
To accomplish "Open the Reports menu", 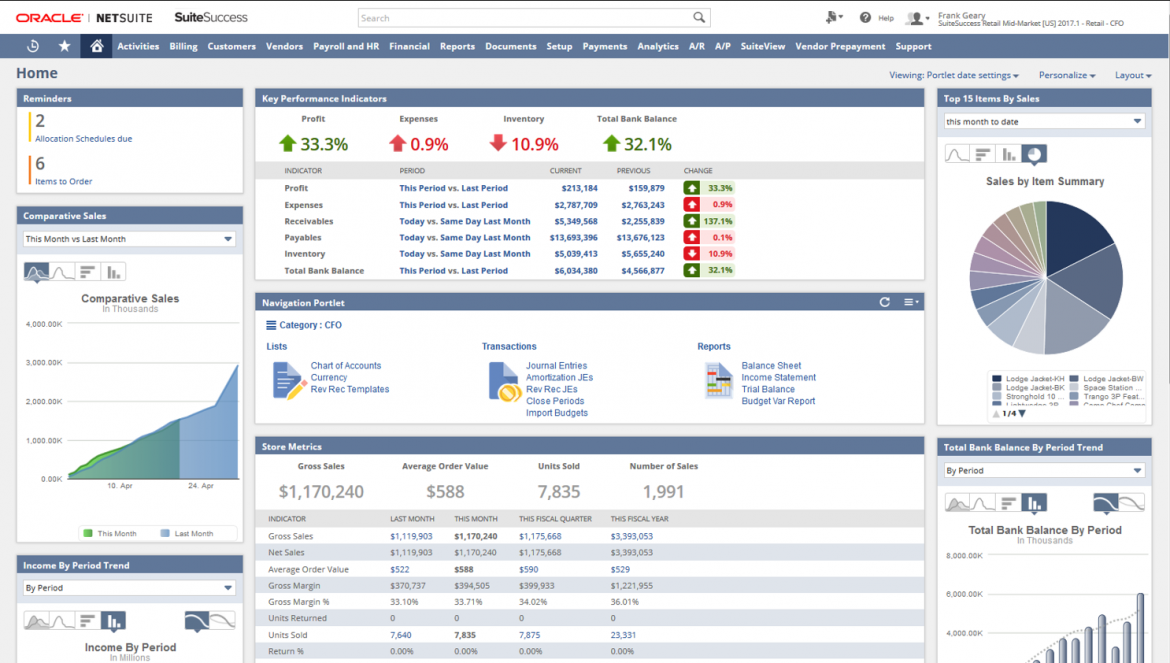I will (457, 45).
